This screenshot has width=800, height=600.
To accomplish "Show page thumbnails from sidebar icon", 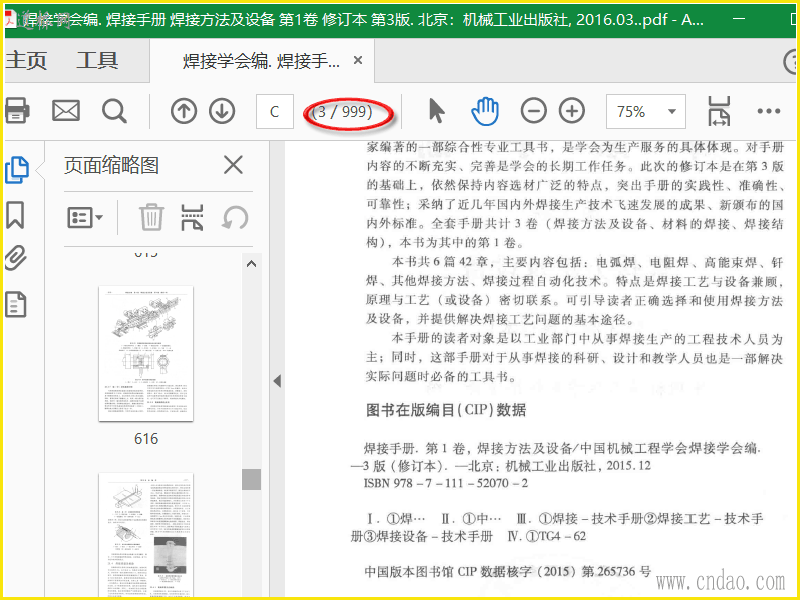I will [17, 170].
